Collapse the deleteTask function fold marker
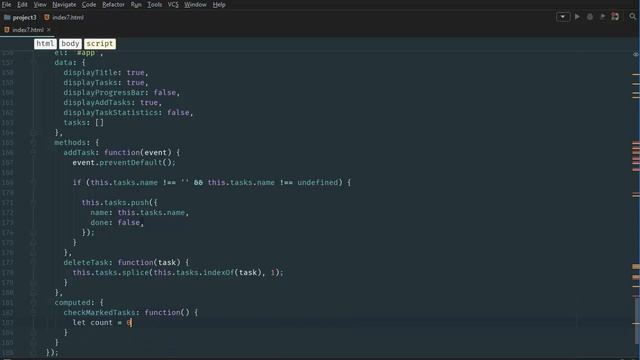Screen dimensions: 640x360 33,262
